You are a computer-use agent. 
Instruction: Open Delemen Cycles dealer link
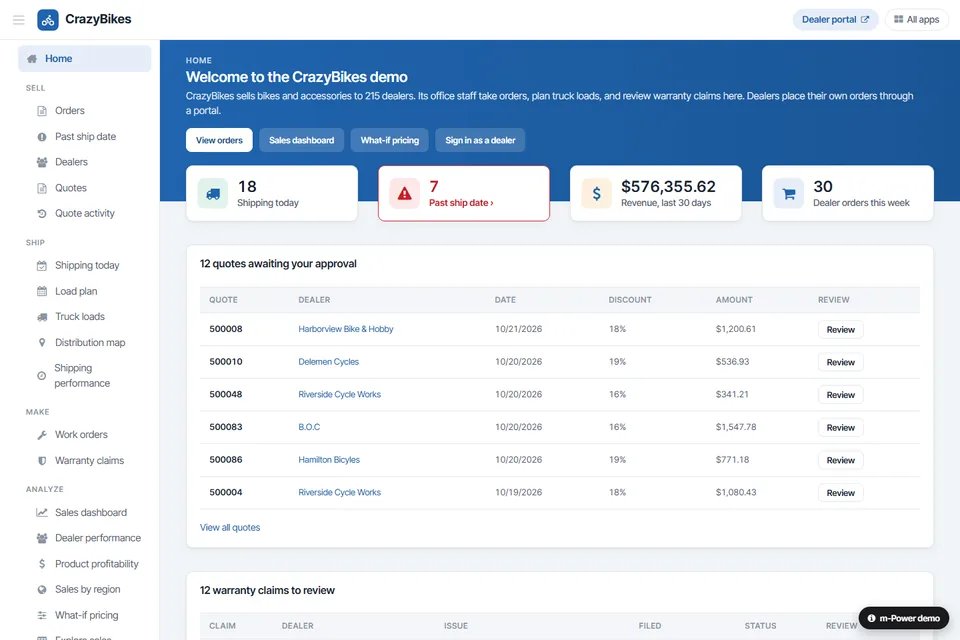(x=329, y=362)
